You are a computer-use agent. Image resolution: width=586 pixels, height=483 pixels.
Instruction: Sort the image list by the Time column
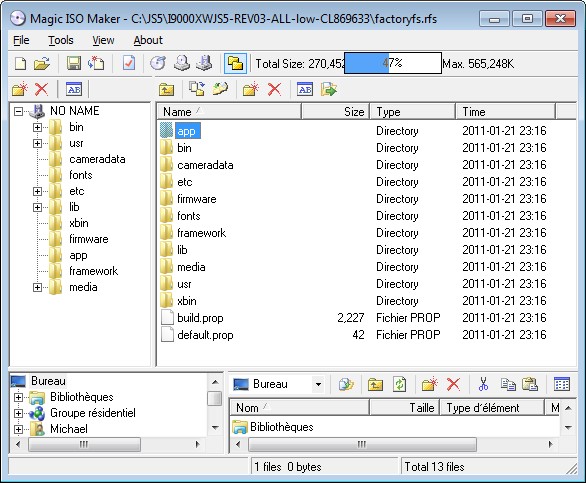[x=506, y=112]
